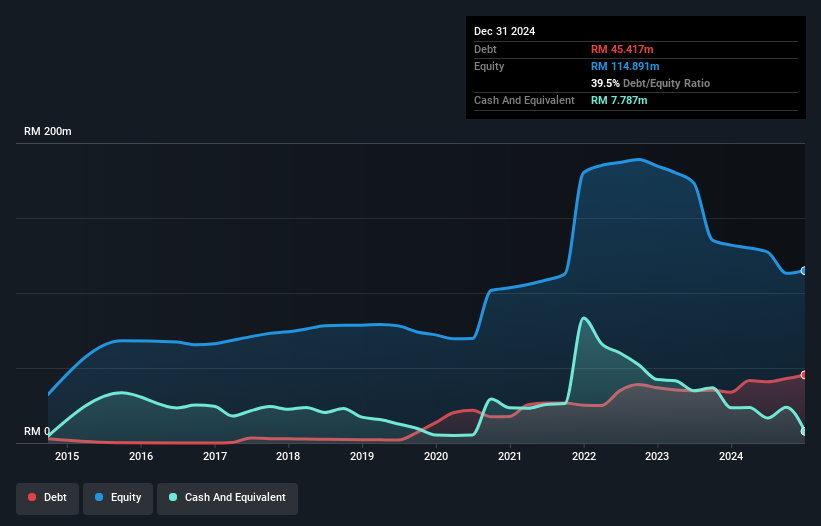821x526 pixels.
Task: Click the 2017 x-axis label
Action: point(215,456)
